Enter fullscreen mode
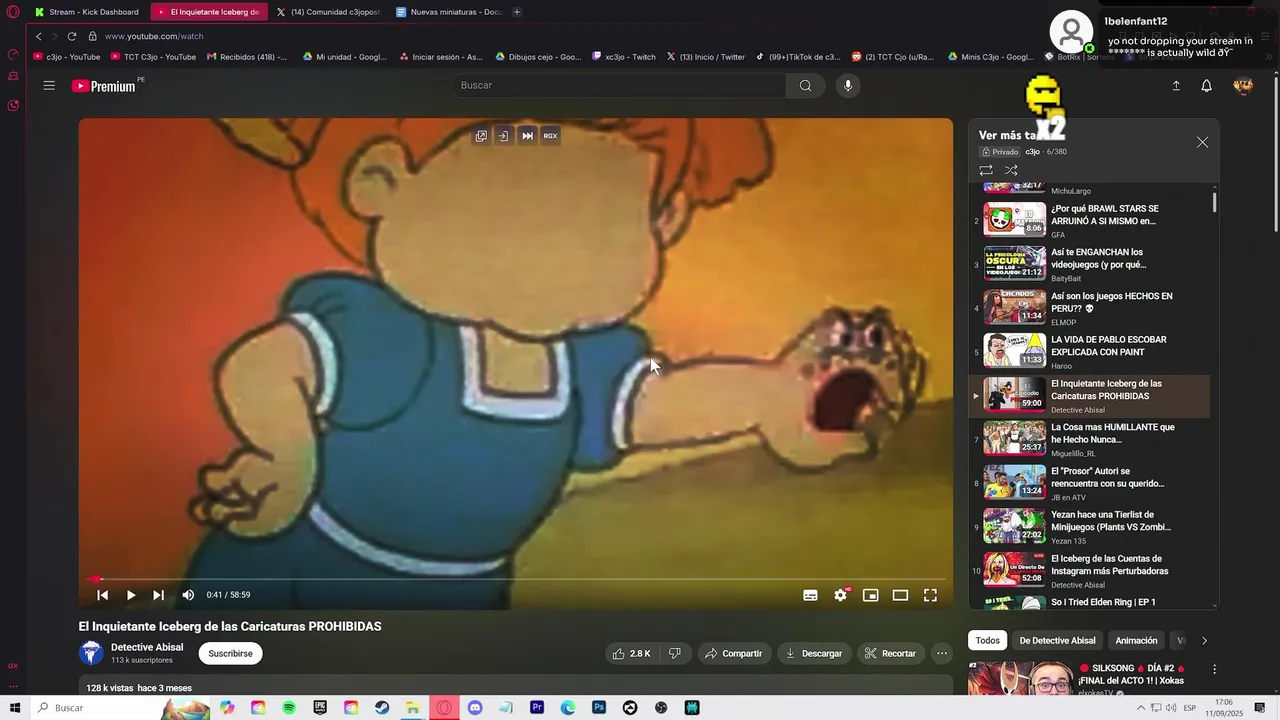Screen dimensions: 1280x720 [x=930, y=595]
